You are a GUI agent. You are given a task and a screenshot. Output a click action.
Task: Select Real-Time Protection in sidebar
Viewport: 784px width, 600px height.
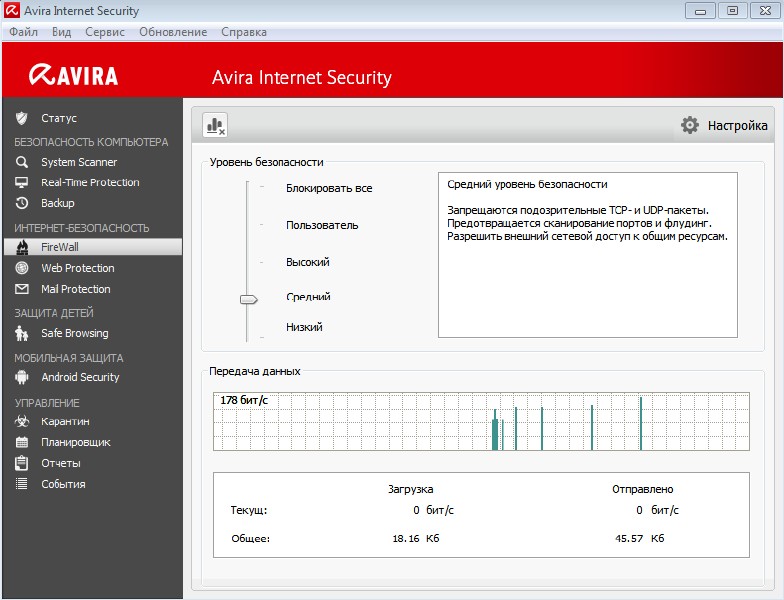point(90,182)
